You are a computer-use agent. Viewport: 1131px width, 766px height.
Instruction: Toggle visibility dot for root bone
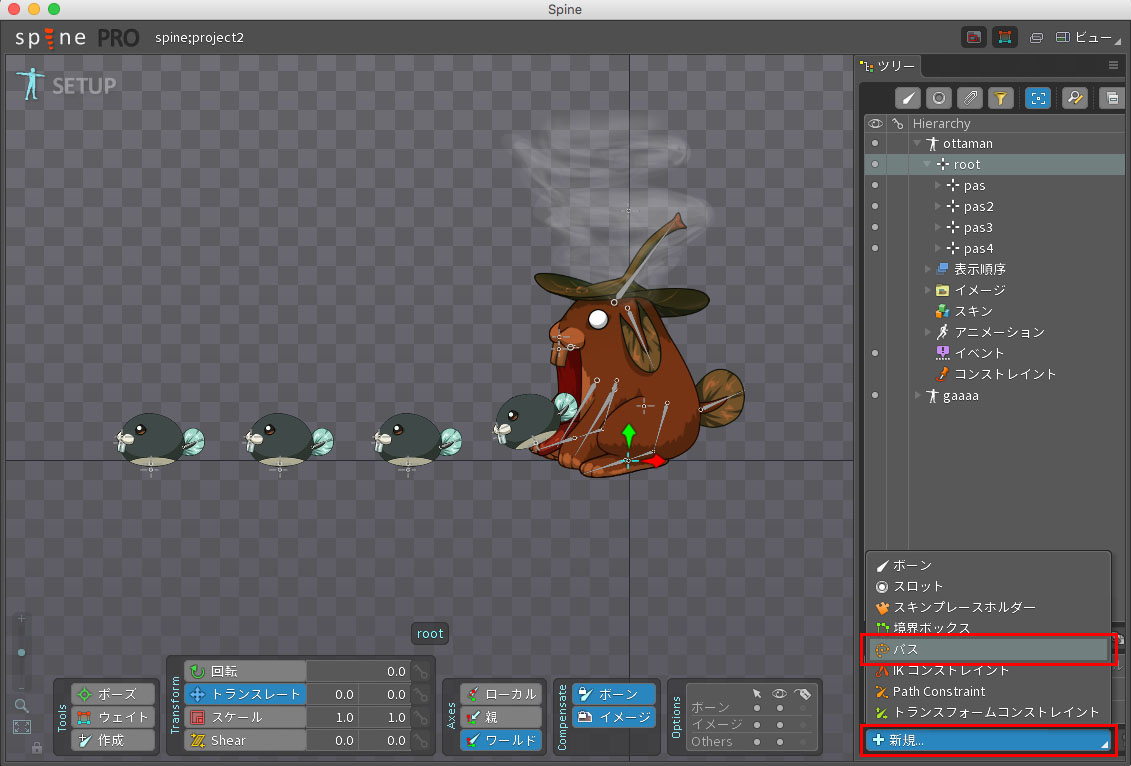click(875, 164)
